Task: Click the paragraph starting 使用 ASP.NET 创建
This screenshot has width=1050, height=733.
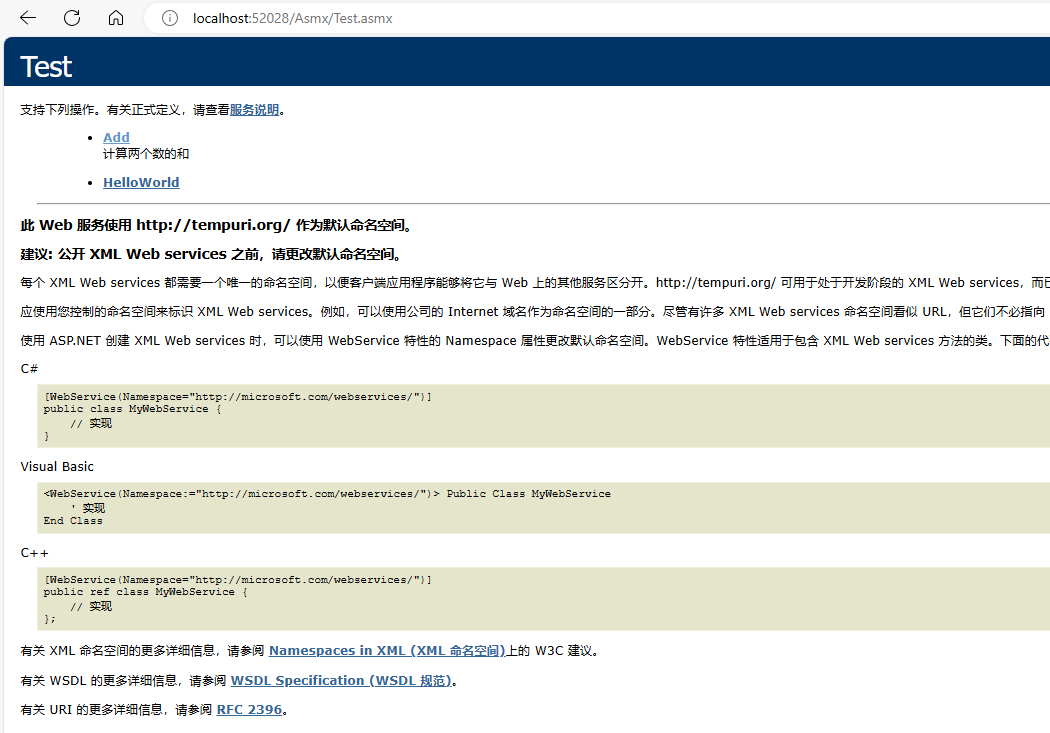Action: tap(535, 341)
